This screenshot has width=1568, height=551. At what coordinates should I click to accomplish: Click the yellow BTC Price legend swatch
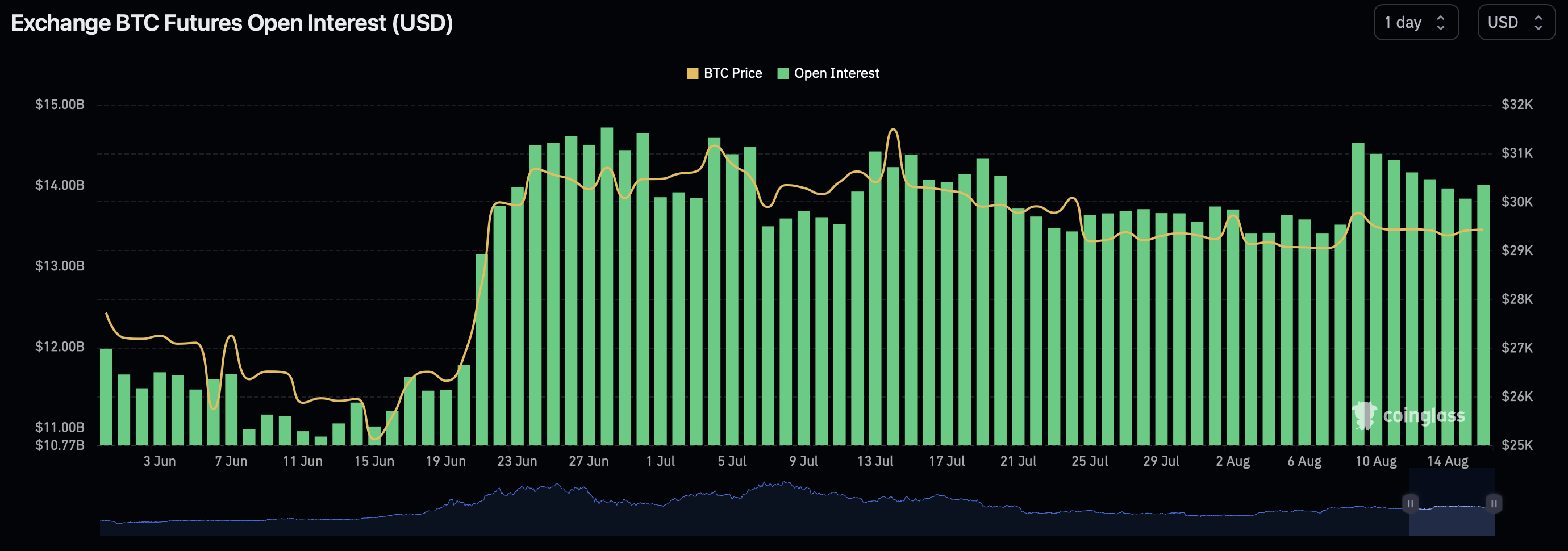[692, 73]
